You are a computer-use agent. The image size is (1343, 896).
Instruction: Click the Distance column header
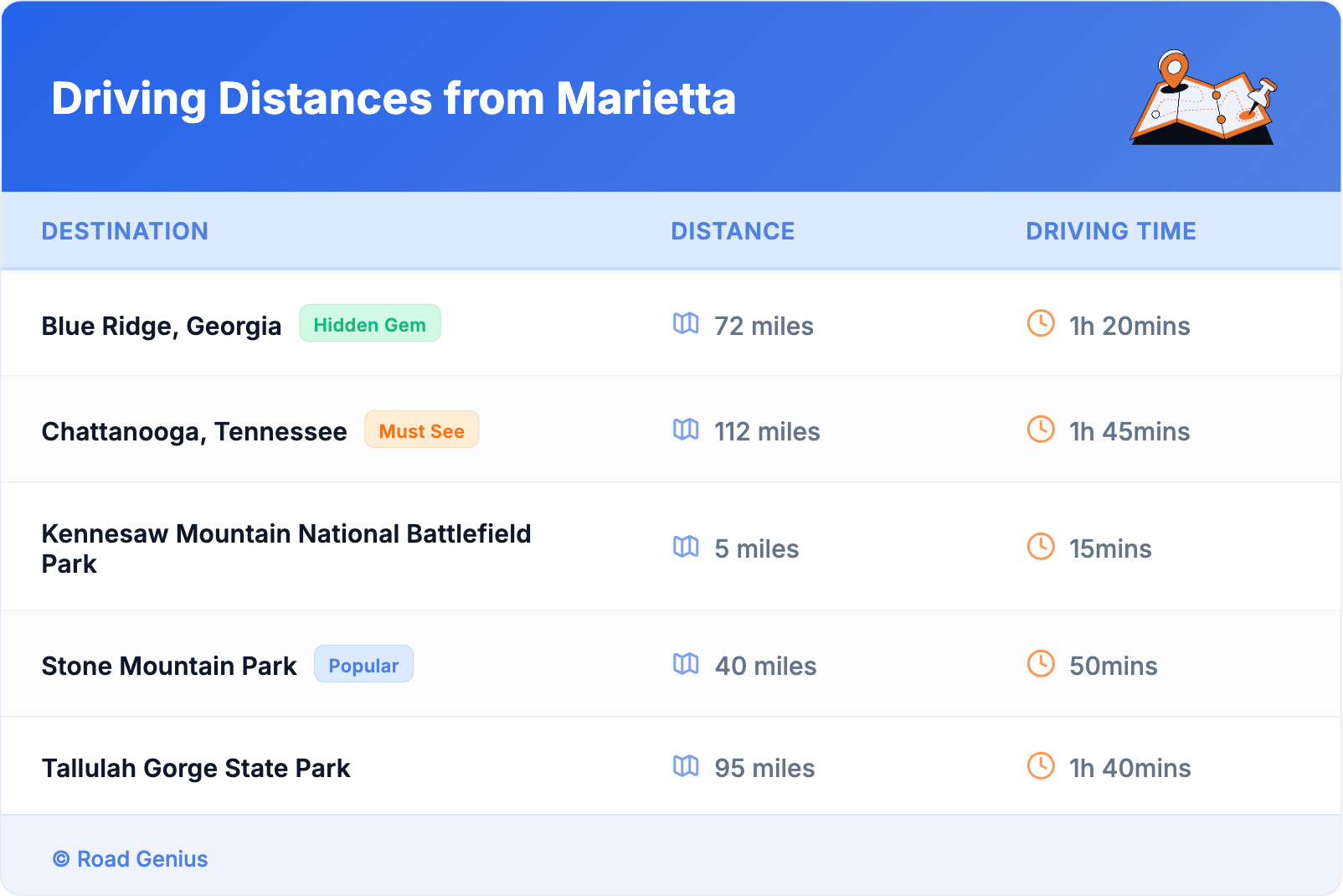click(733, 231)
